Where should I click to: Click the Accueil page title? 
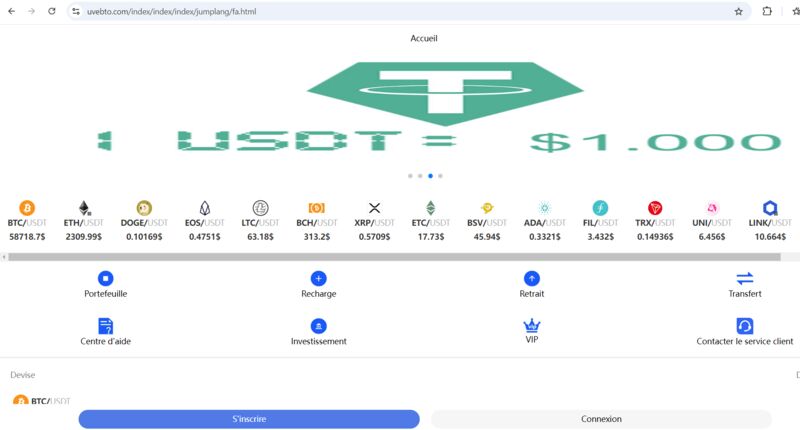click(x=424, y=38)
